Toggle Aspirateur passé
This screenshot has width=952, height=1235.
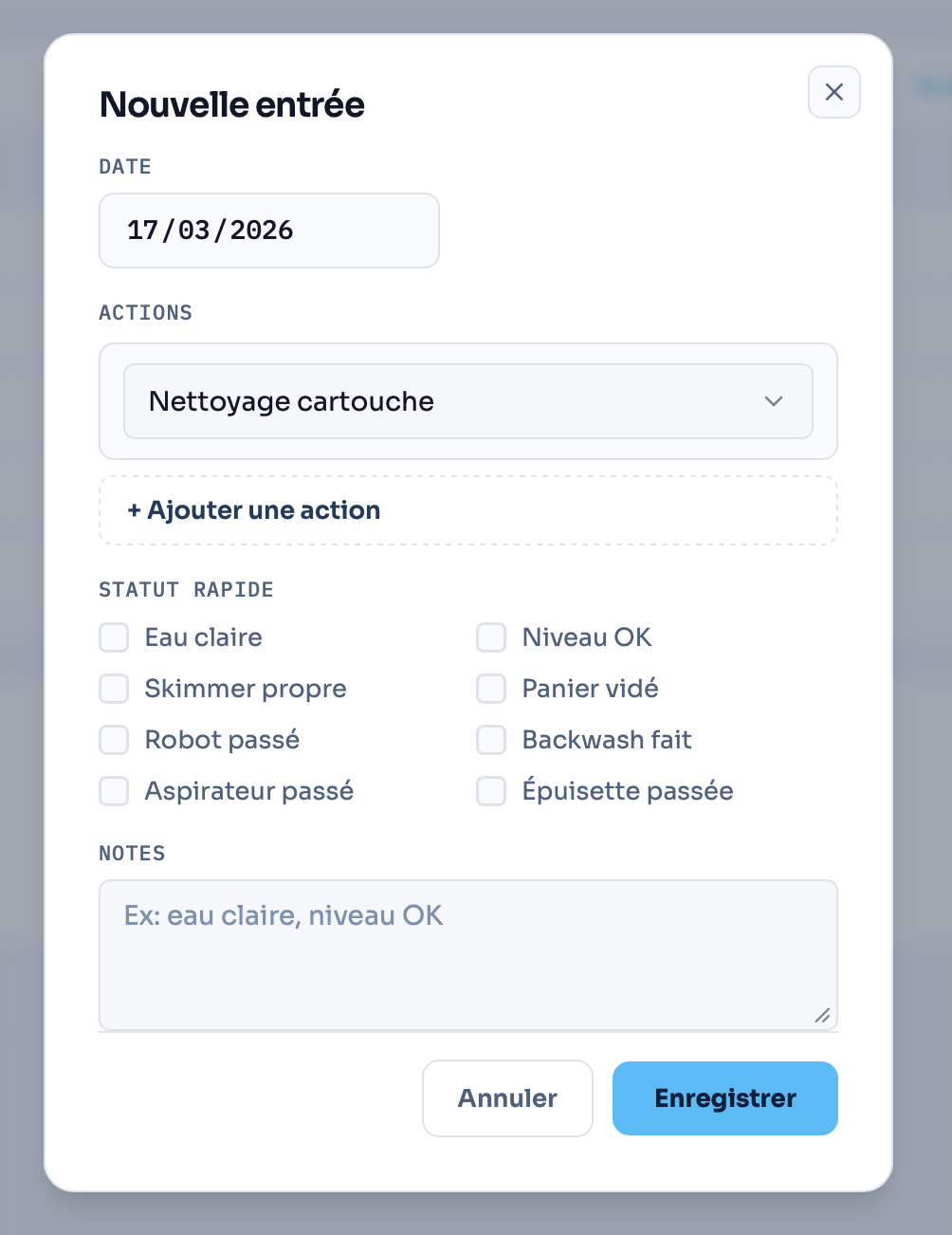coord(113,791)
